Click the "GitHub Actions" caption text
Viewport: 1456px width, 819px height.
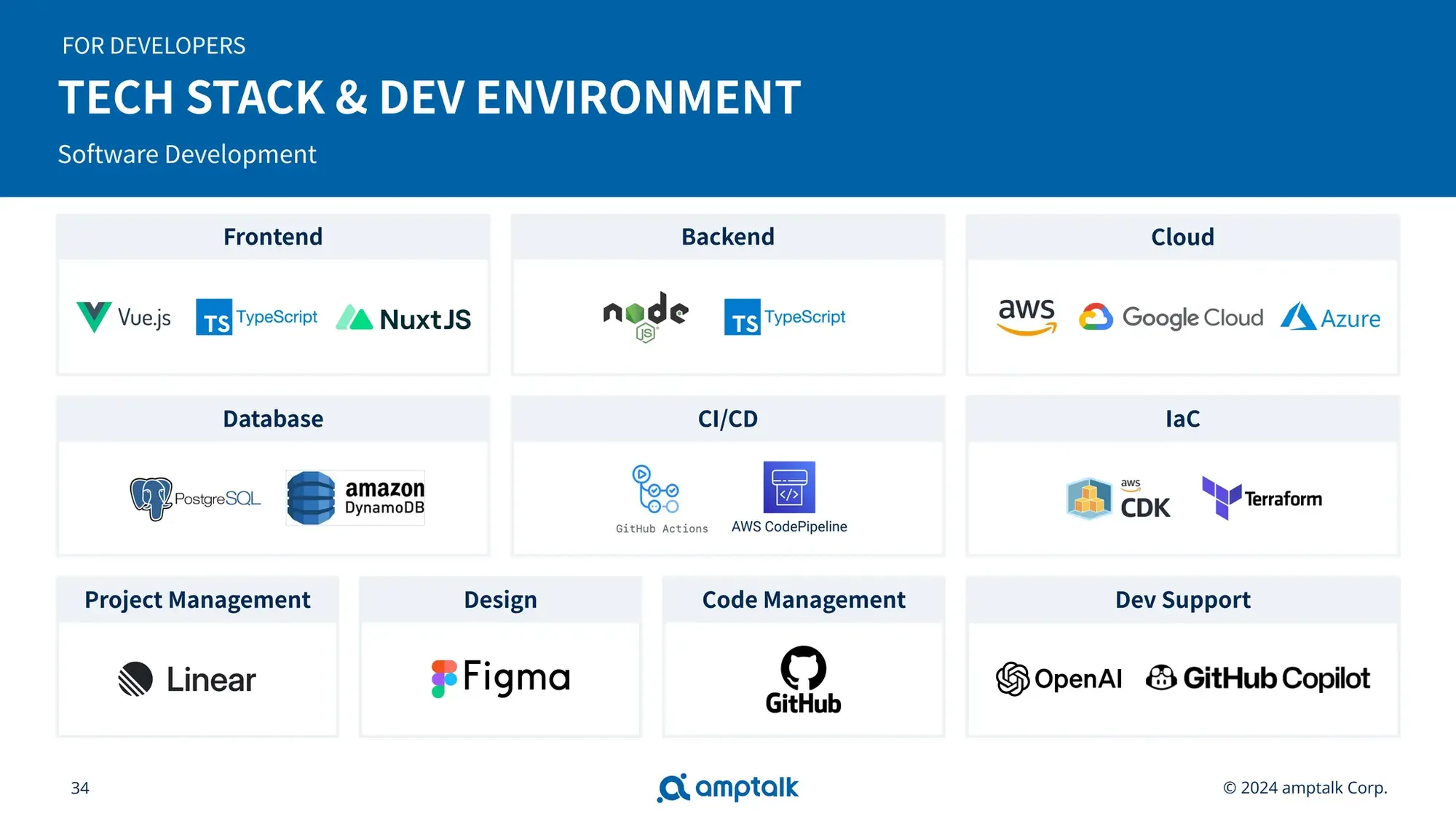coord(662,529)
